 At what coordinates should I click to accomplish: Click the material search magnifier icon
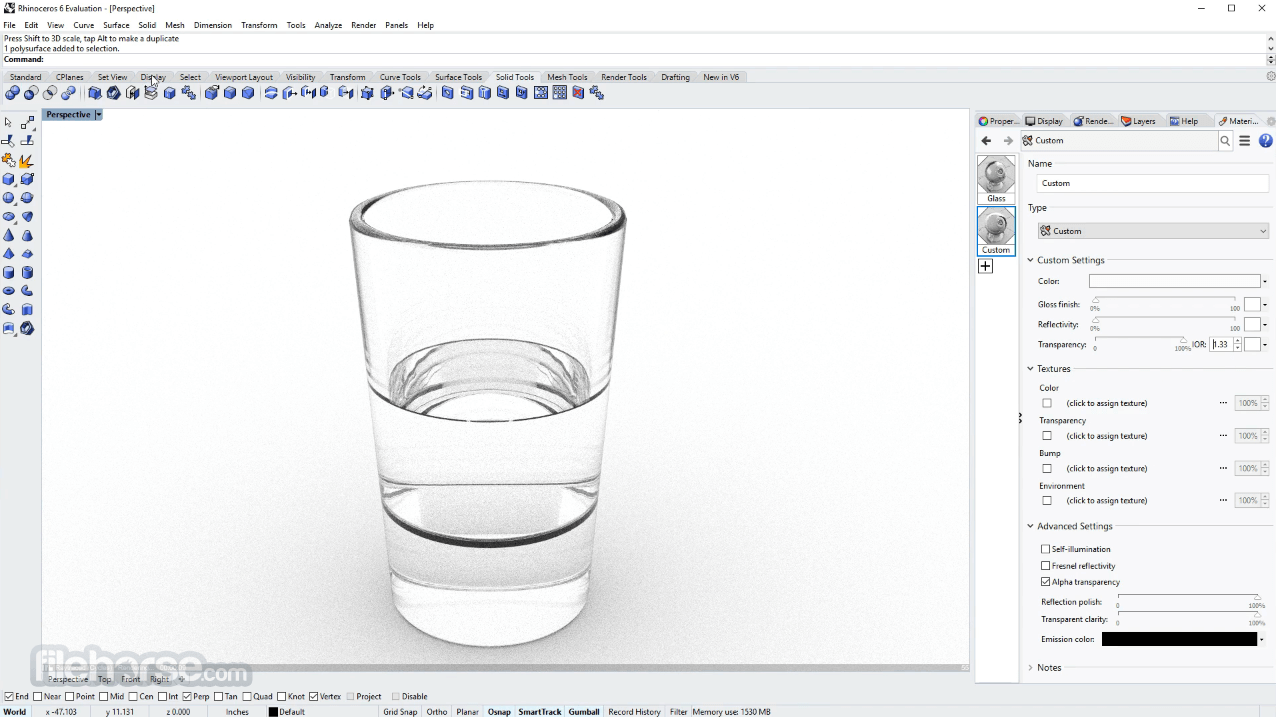coord(1225,141)
